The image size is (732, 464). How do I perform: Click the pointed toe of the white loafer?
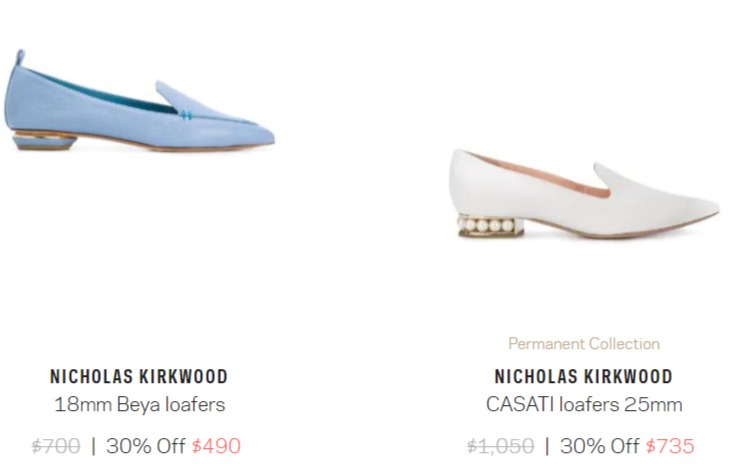click(x=703, y=207)
